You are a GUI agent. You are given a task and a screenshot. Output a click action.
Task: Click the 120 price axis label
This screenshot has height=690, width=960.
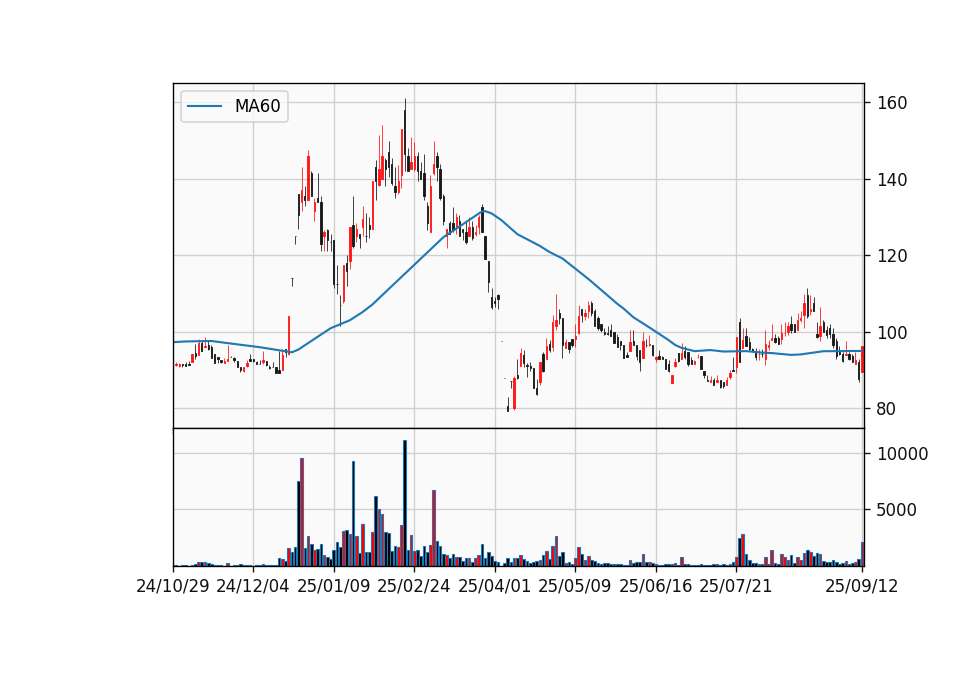click(892, 256)
